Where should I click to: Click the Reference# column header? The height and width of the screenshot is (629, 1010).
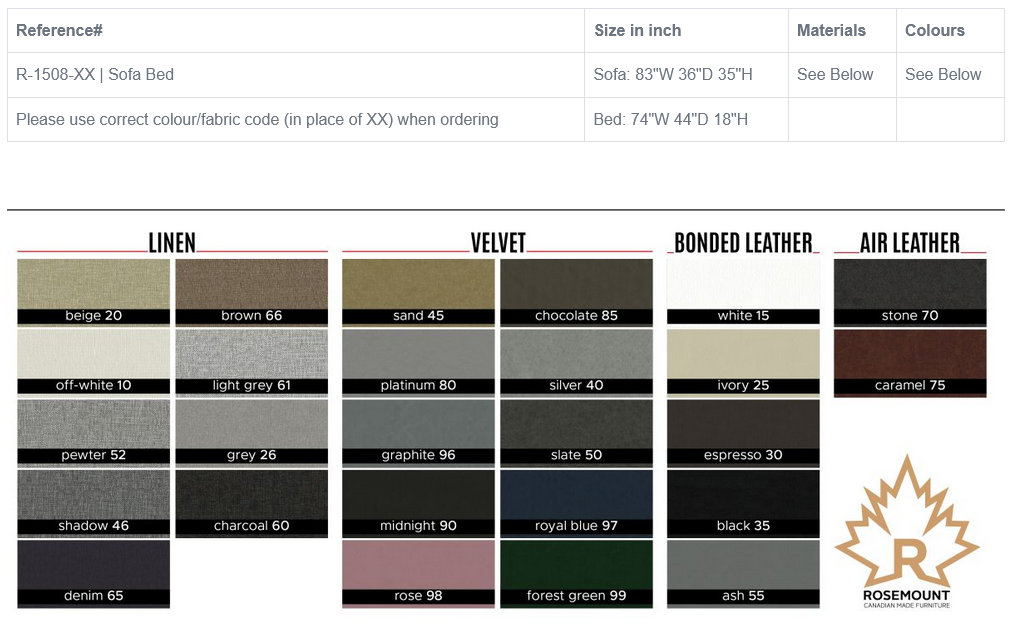tap(60, 30)
